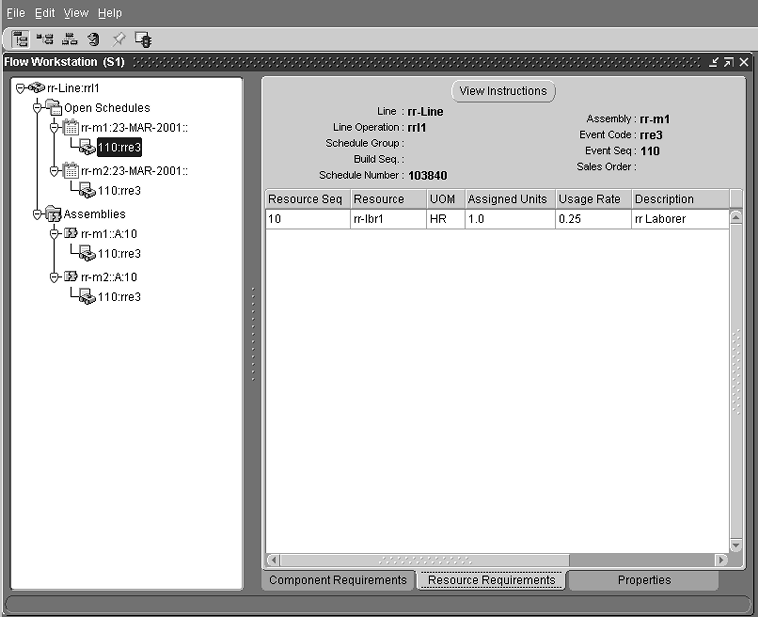Open the Help menu

pyautogui.click(x=110, y=13)
